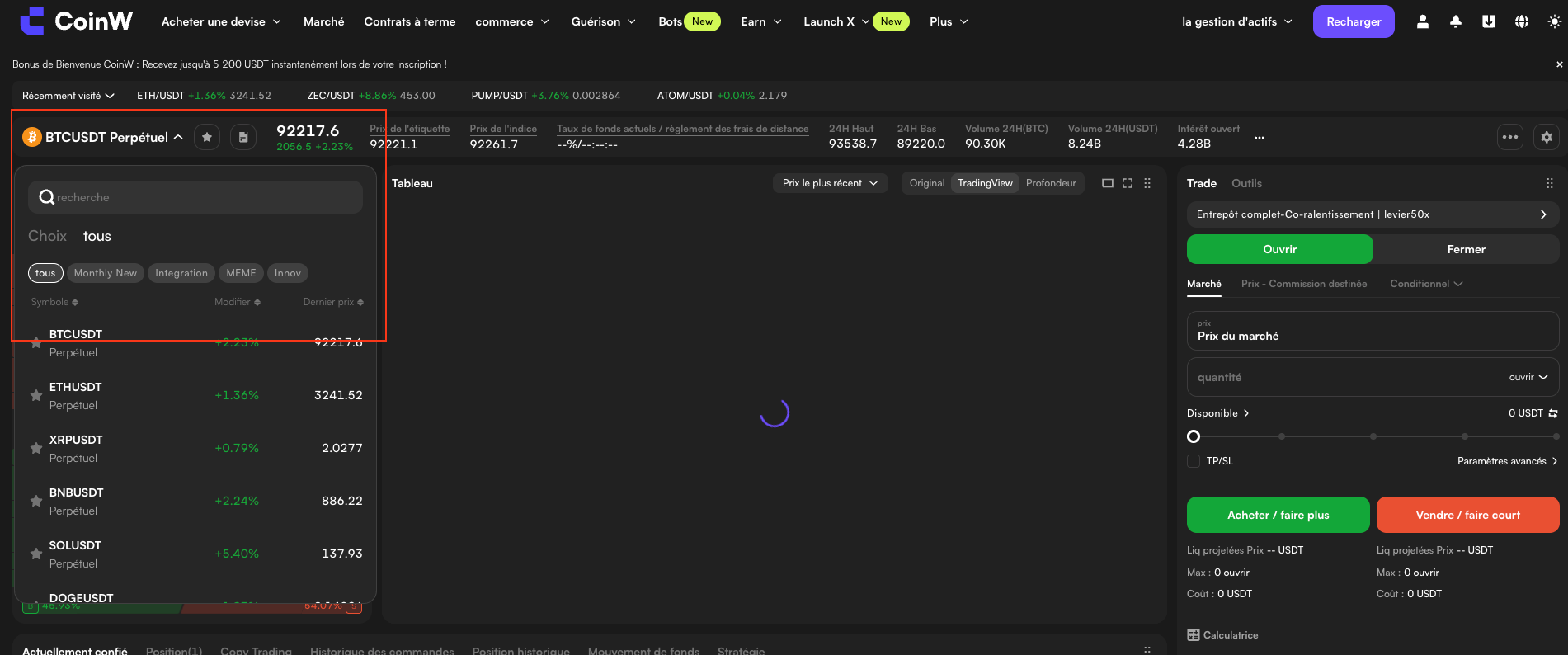Click Vendre / faire court button
Image resolution: width=1568 pixels, height=655 pixels.
click(1468, 515)
